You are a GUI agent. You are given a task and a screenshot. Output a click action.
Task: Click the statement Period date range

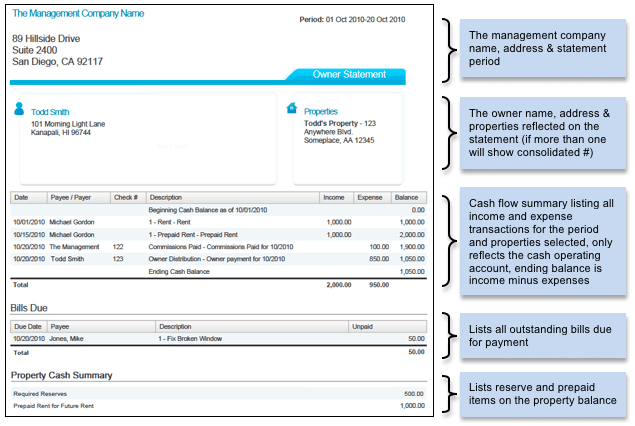pyautogui.click(x=352, y=20)
